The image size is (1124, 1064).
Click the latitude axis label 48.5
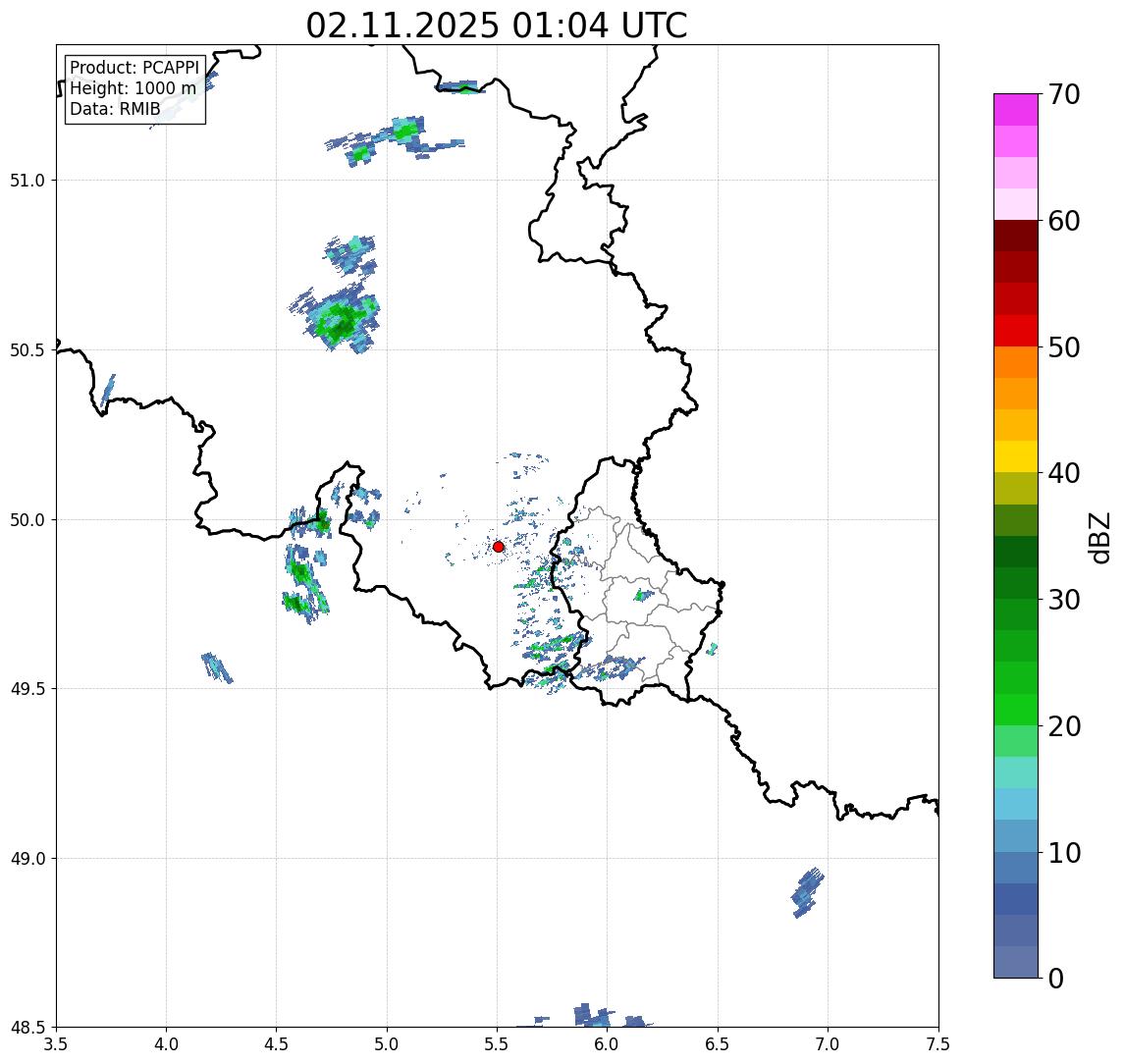coord(27,1028)
